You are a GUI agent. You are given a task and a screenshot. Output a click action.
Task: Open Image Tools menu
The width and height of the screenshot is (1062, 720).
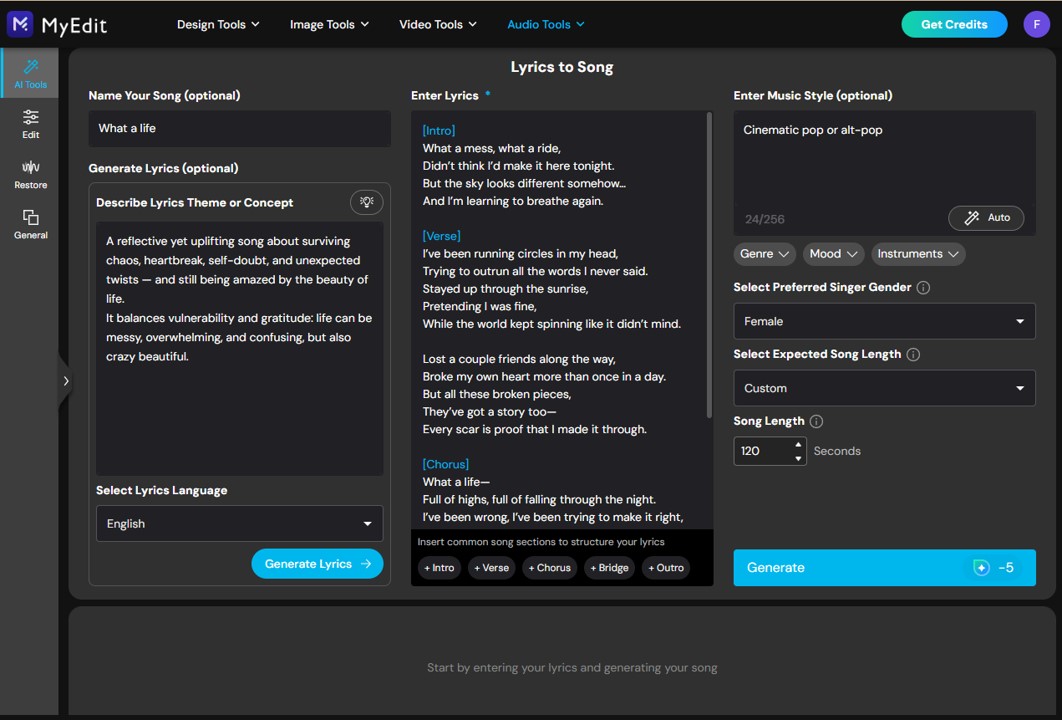[x=329, y=24]
